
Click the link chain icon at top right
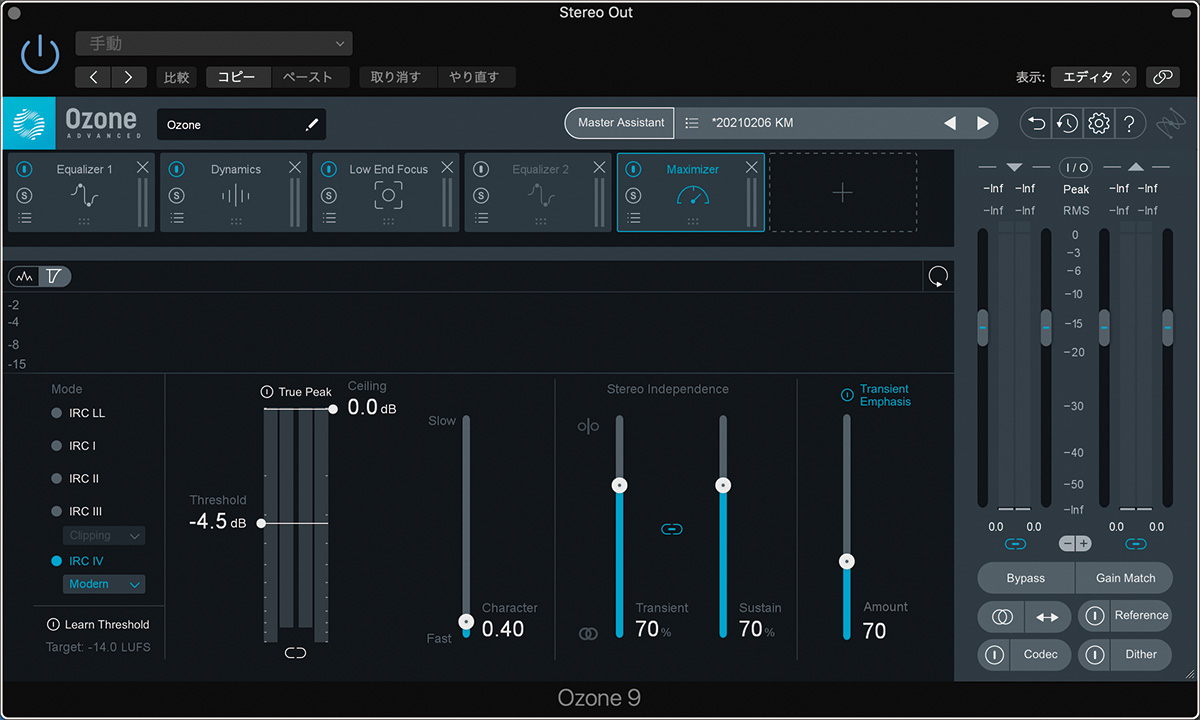(x=1162, y=77)
